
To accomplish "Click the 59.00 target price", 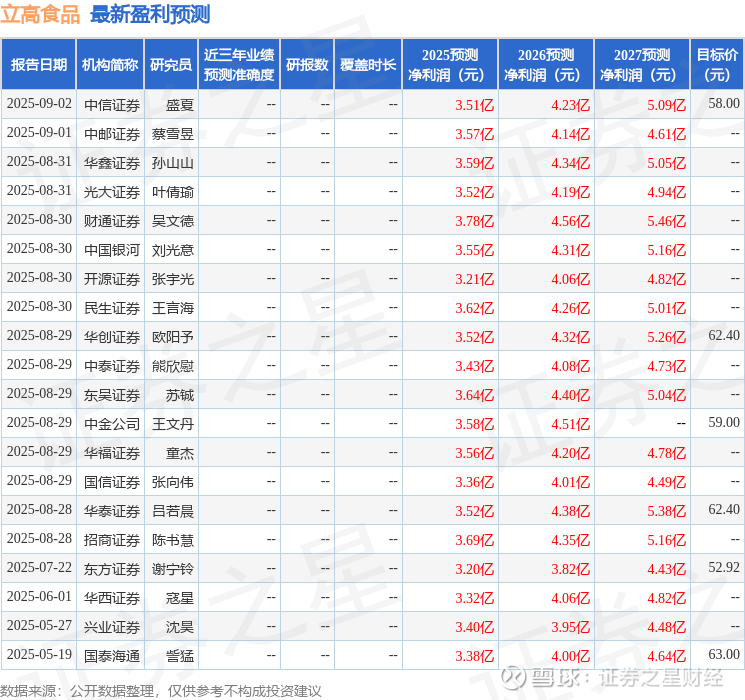I will pyautogui.click(x=724, y=422).
